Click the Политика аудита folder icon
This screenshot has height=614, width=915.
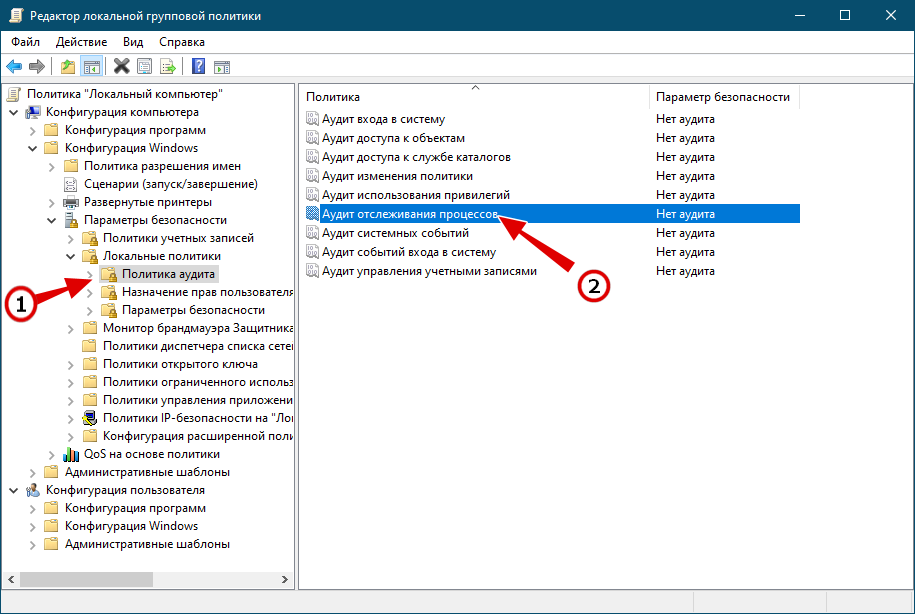(x=109, y=274)
